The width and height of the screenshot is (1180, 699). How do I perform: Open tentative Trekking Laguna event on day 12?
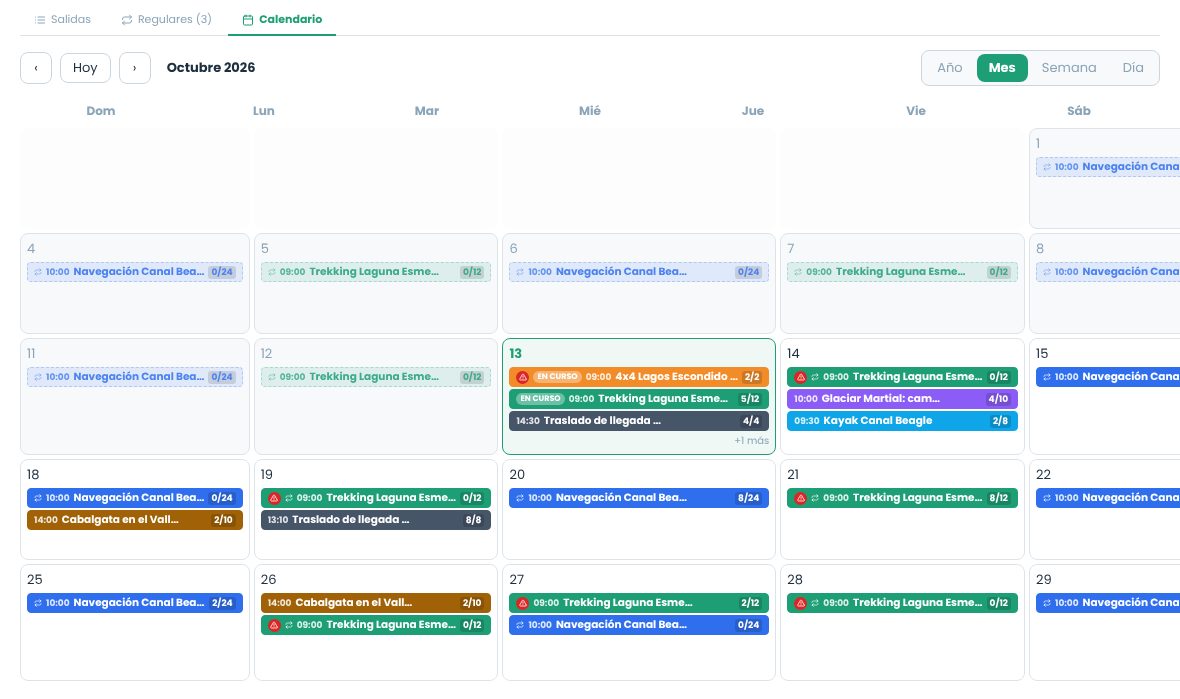click(376, 377)
